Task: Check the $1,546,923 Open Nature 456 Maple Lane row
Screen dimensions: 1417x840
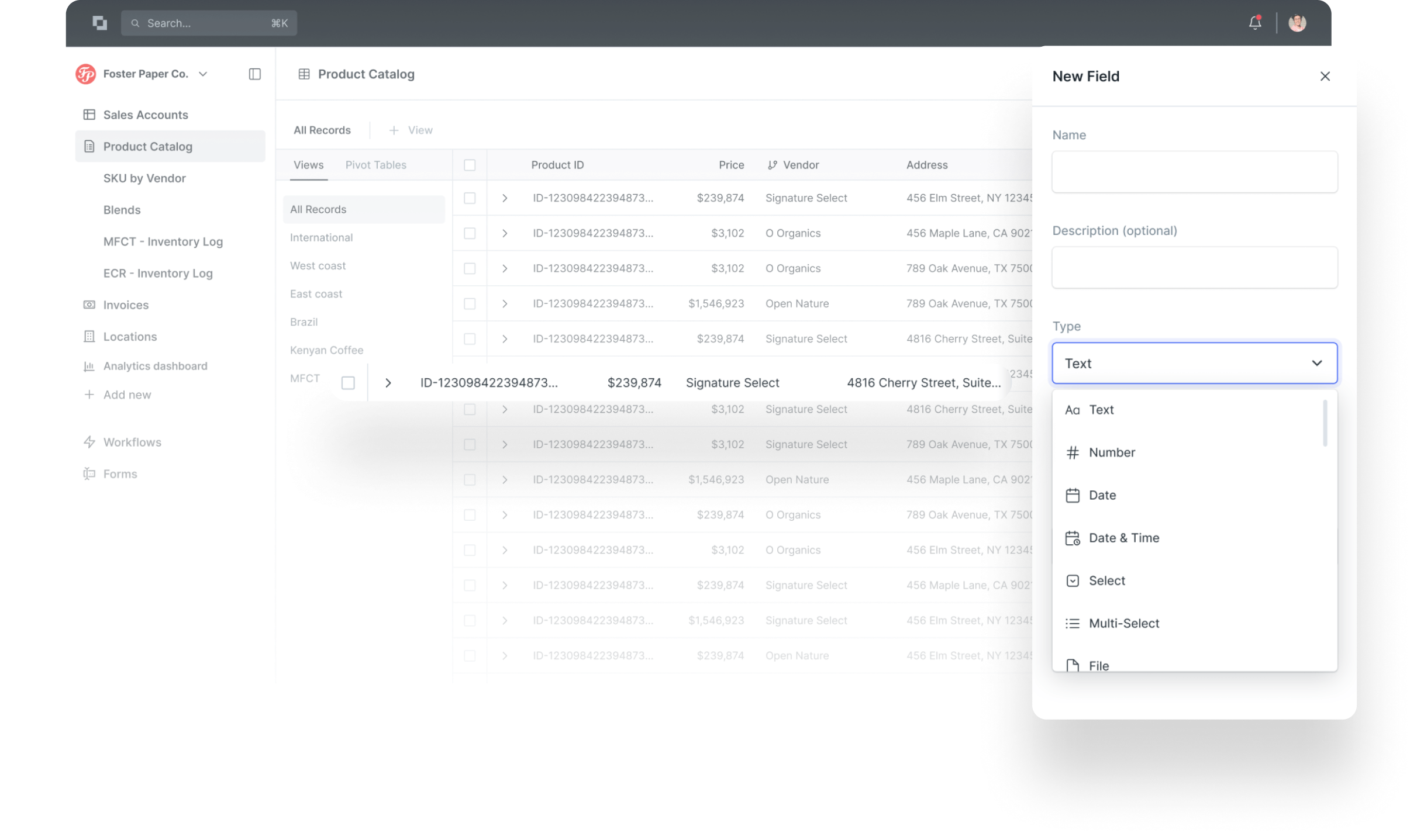Action: [470, 479]
